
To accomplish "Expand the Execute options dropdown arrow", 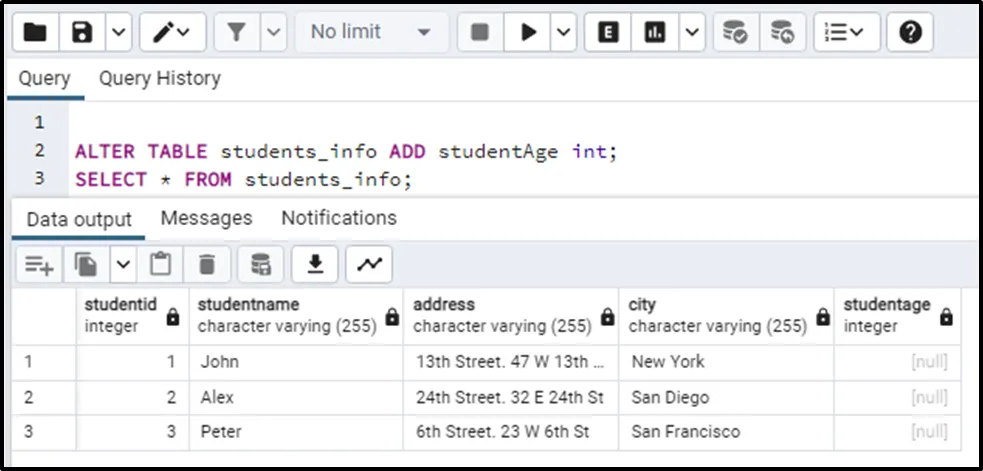I will coord(563,33).
